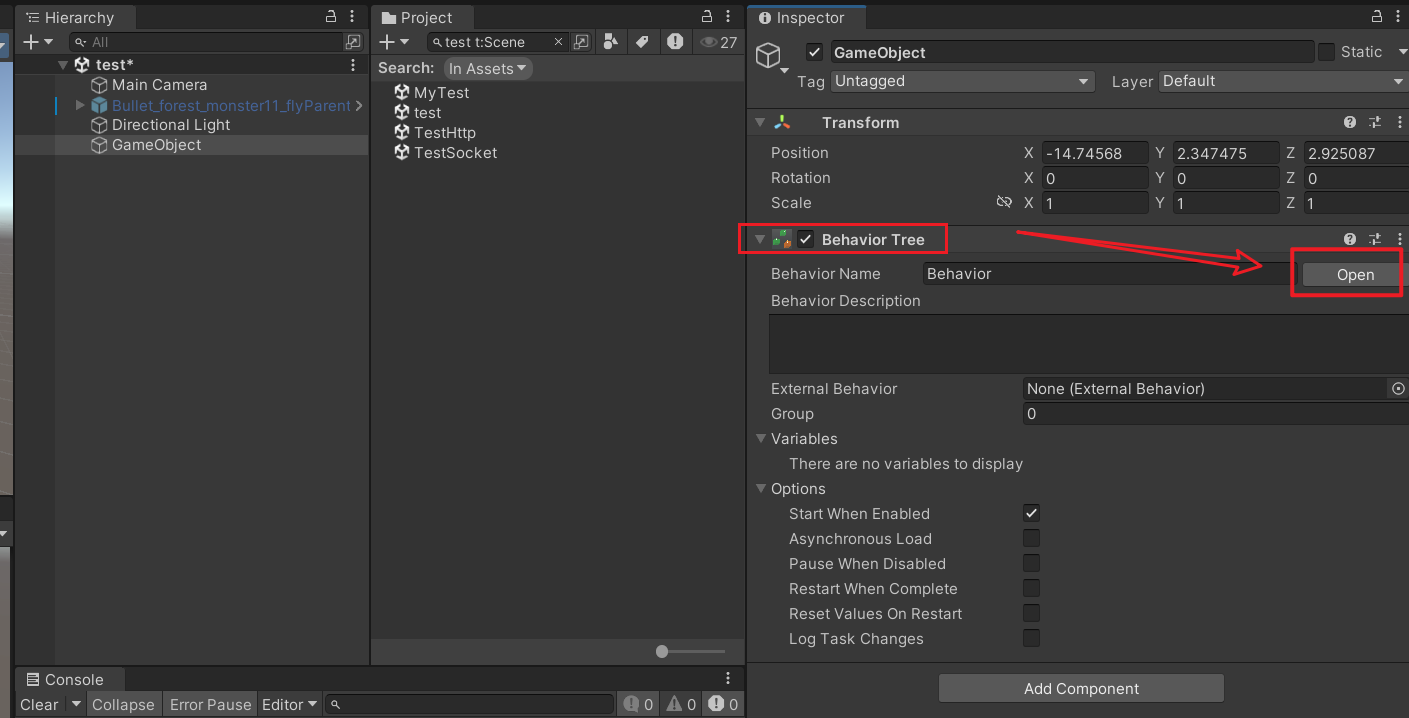
Task: Enable Asynchronous Load option
Action: [x=1031, y=539]
